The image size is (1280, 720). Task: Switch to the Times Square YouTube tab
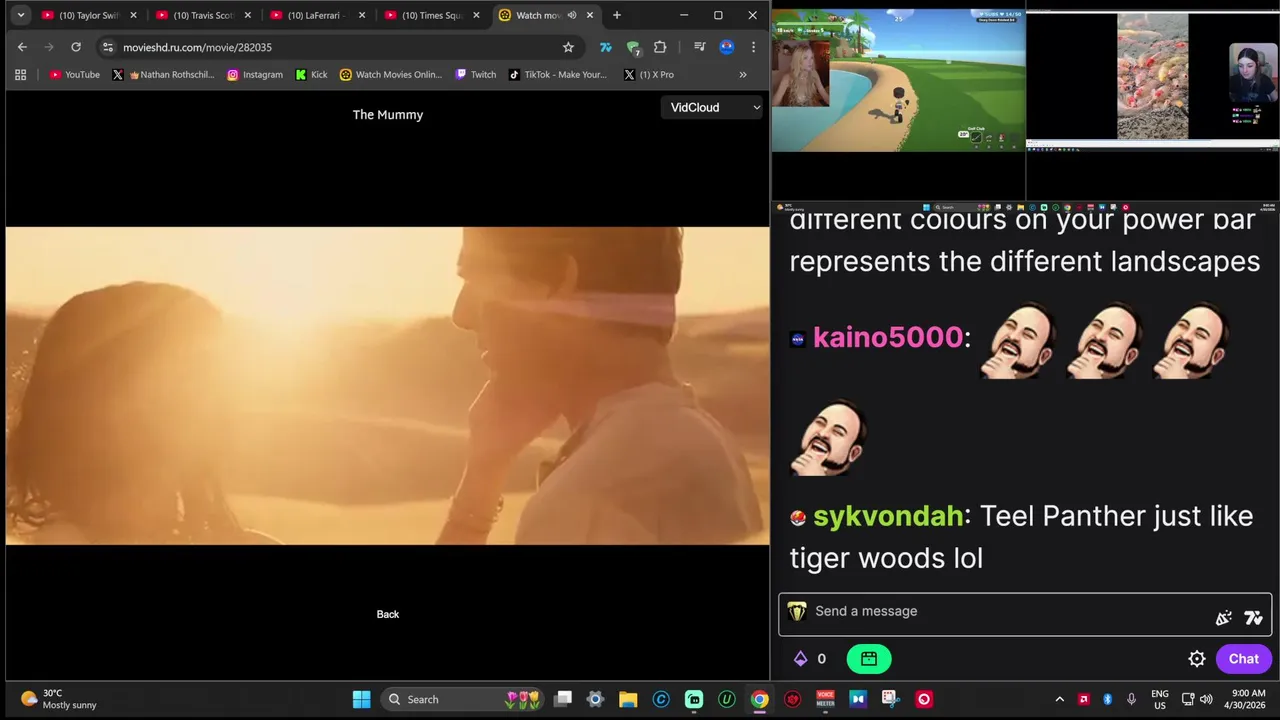point(431,15)
